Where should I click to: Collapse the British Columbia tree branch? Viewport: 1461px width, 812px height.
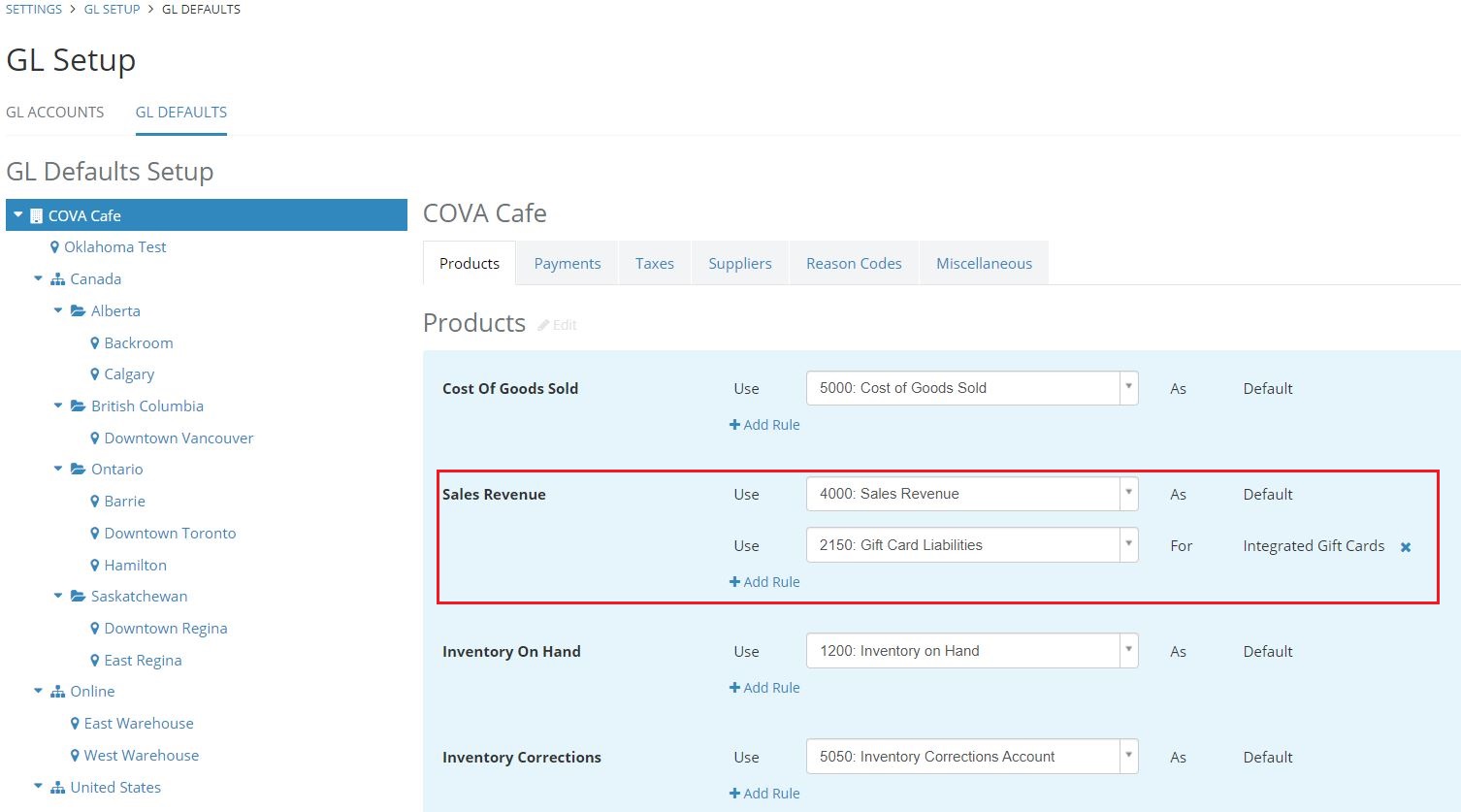pyautogui.click(x=58, y=406)
